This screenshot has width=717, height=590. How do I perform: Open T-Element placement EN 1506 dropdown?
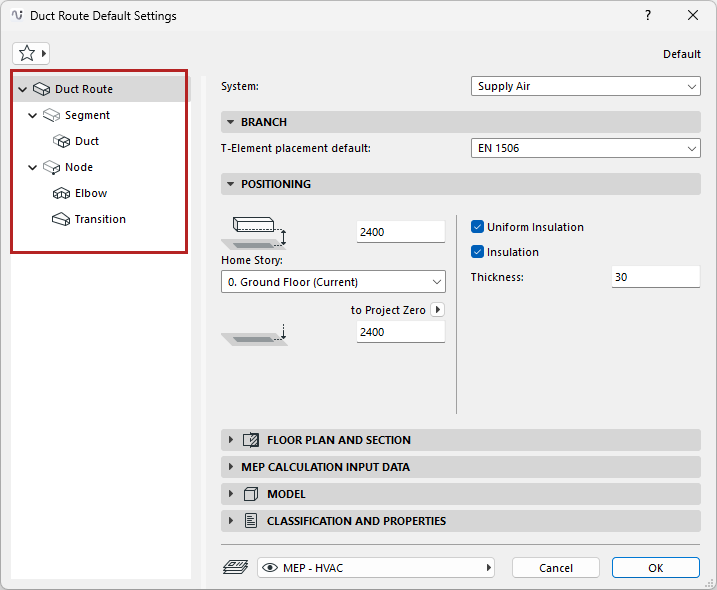586,148
